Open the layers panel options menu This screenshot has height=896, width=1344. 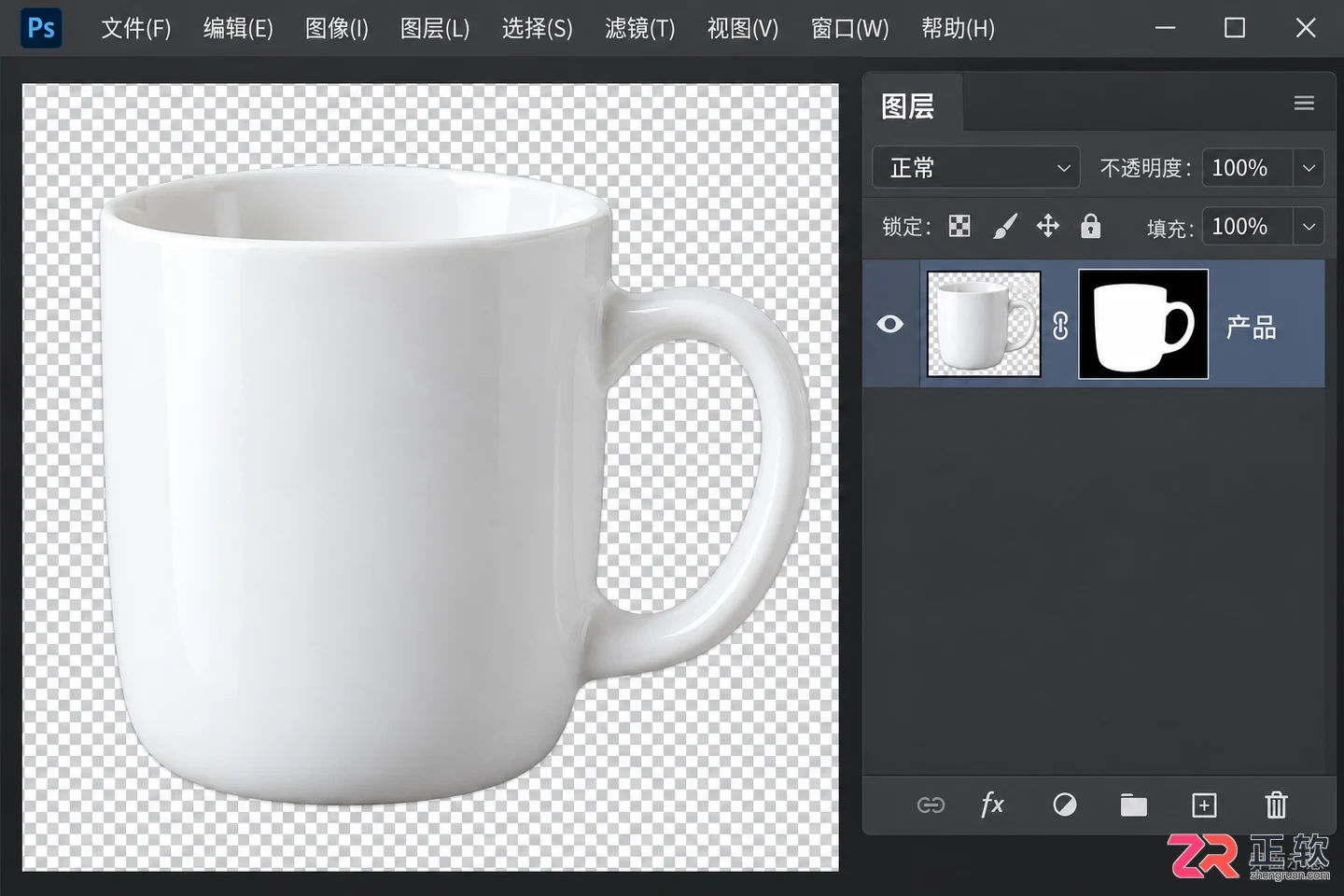coord(1304,104)
